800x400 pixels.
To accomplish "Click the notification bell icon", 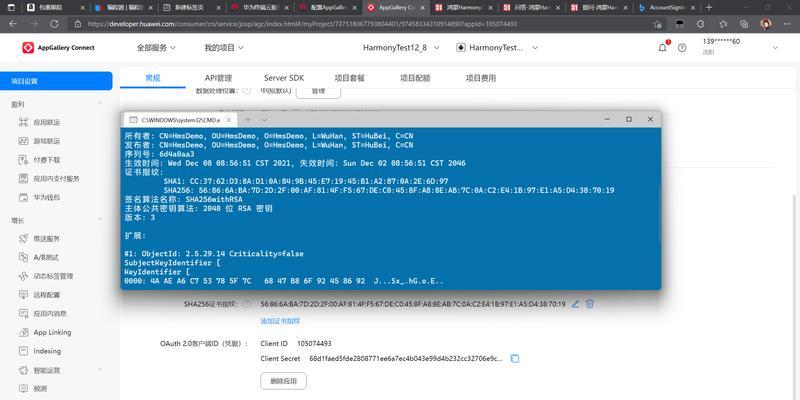I will 663,47.
